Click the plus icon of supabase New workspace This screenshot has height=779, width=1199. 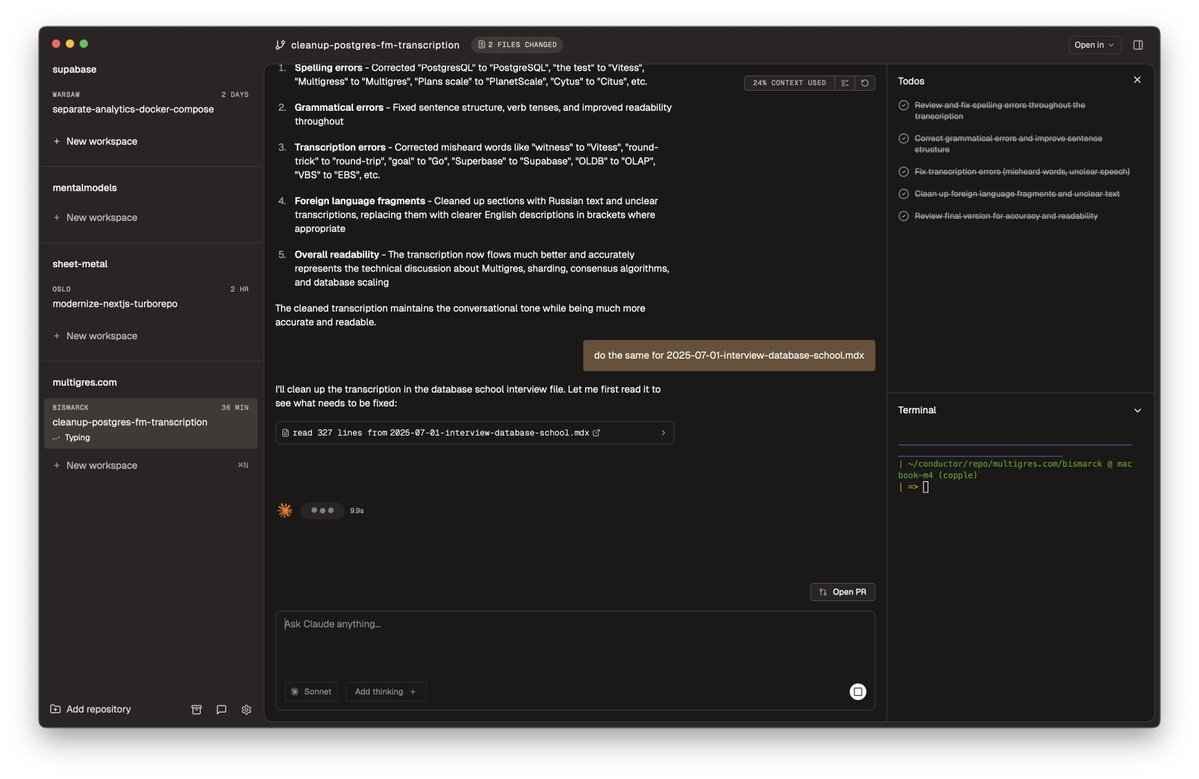click(57, 141)
